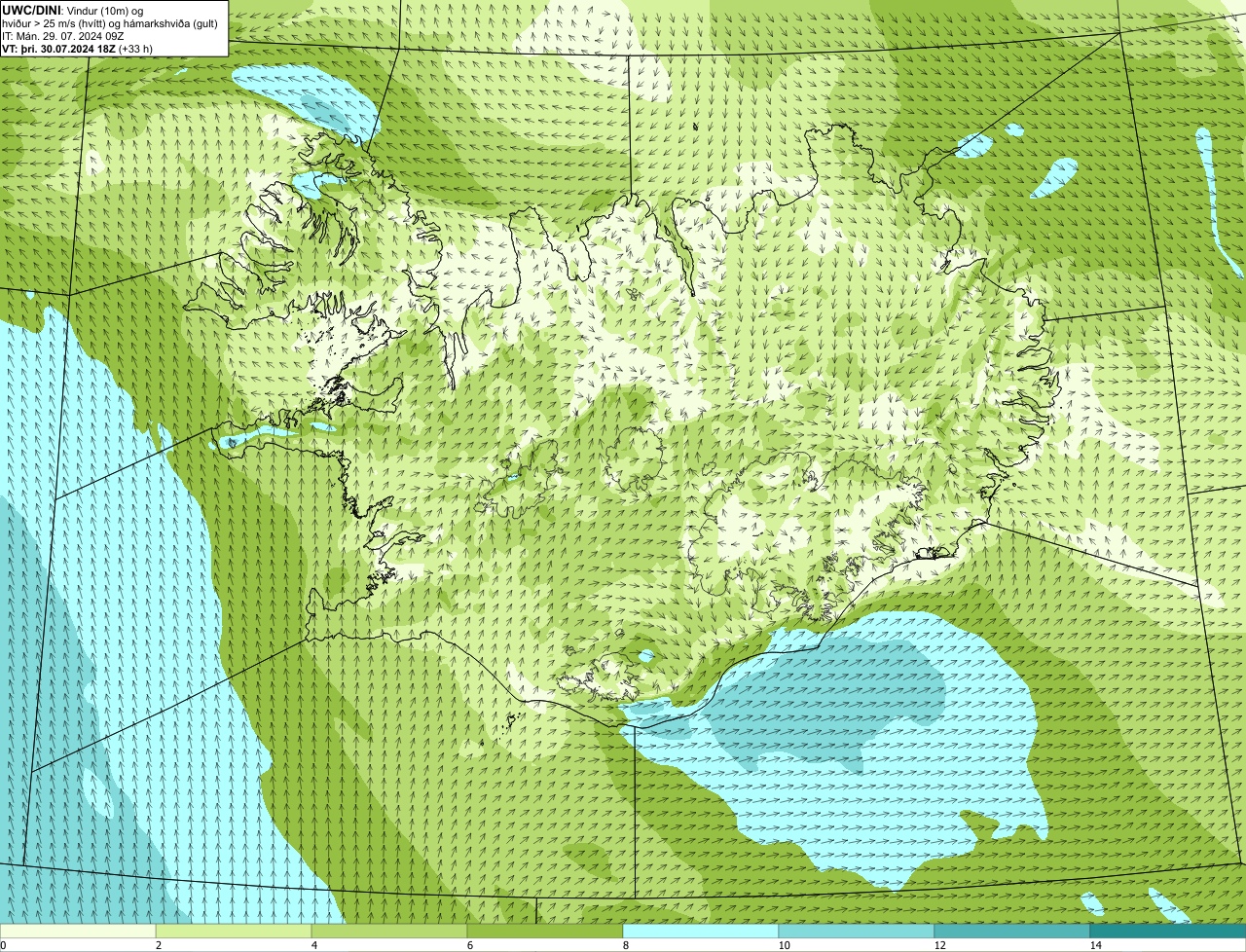Click the legend scale label '14'

1095,945
